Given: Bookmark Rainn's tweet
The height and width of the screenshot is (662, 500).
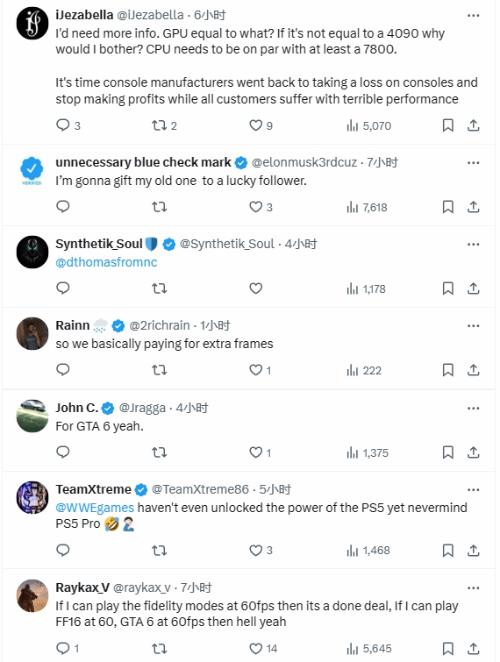Looking at the screenshot, I should (x=448, y=370).
